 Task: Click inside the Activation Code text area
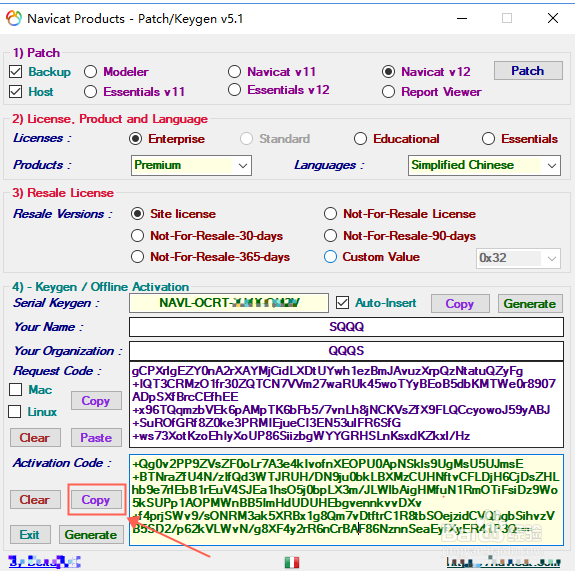tap(346, 500)
